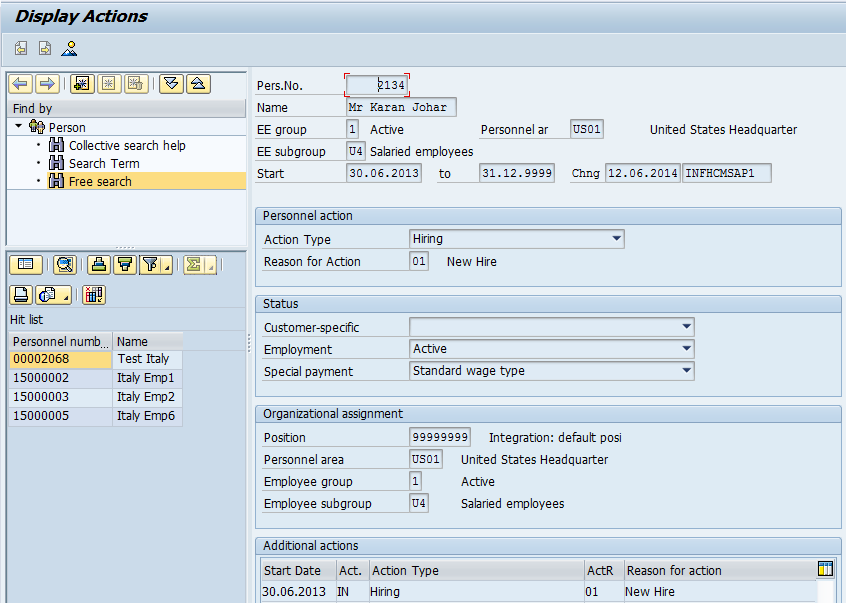This screenshot has width=846, height=603.
Task: Select Search Term in Find by tree
Action: click(104, 163)
